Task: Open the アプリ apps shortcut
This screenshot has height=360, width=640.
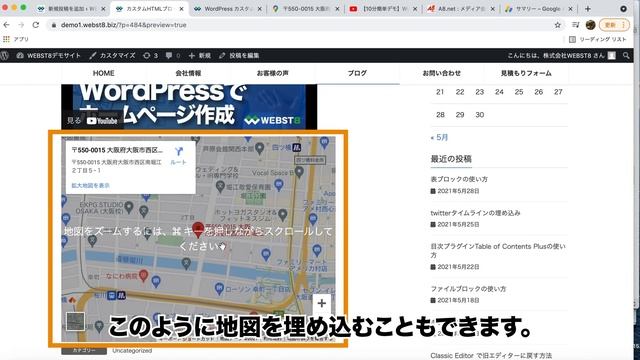Action: point(16,39)
